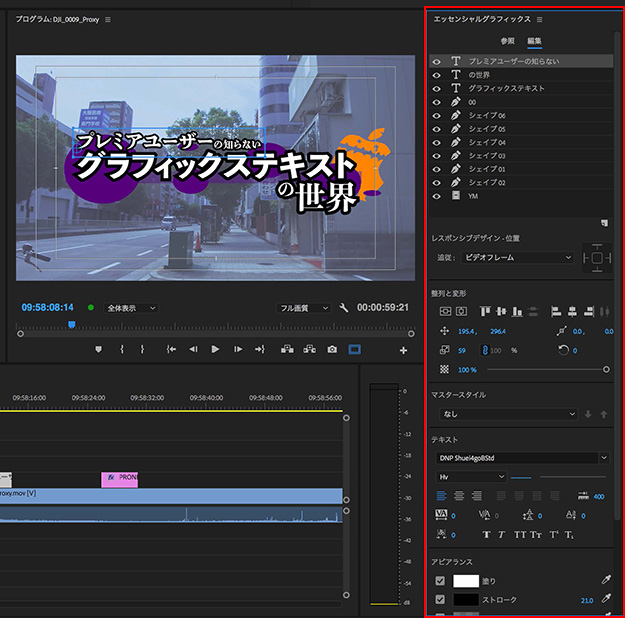Click the Lift button in program monitor
Image resolution: width=625 pixels, height=618 pixels.
[287, 350]
